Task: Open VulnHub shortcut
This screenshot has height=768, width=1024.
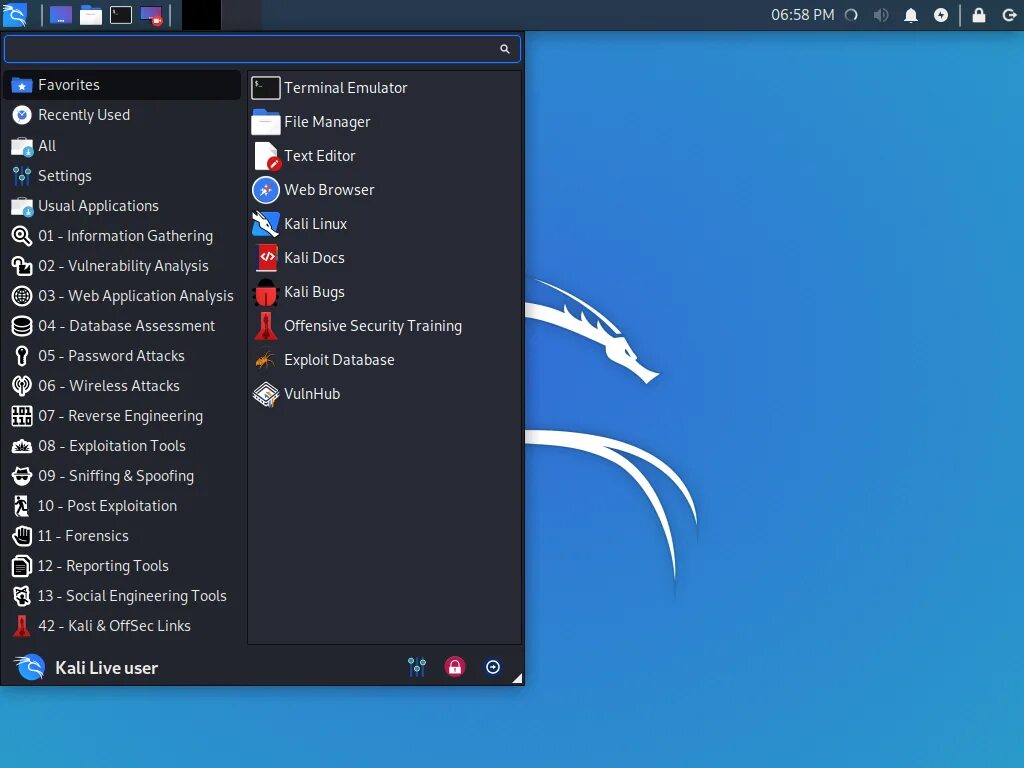Action: point(385,393)
